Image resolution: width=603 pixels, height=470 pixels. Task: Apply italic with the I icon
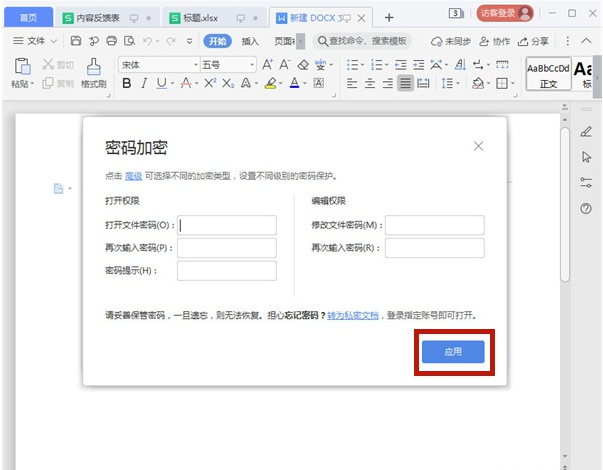pos(144,84)
